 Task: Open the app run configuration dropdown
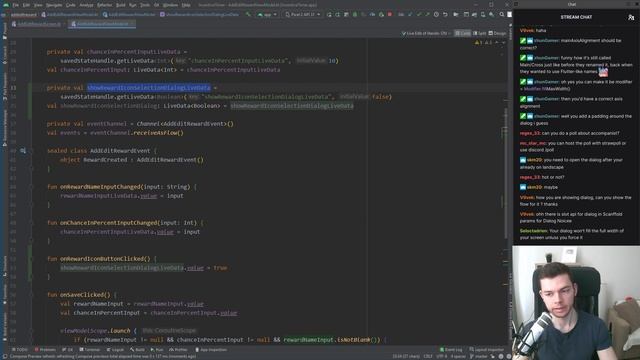click(267, 14)
